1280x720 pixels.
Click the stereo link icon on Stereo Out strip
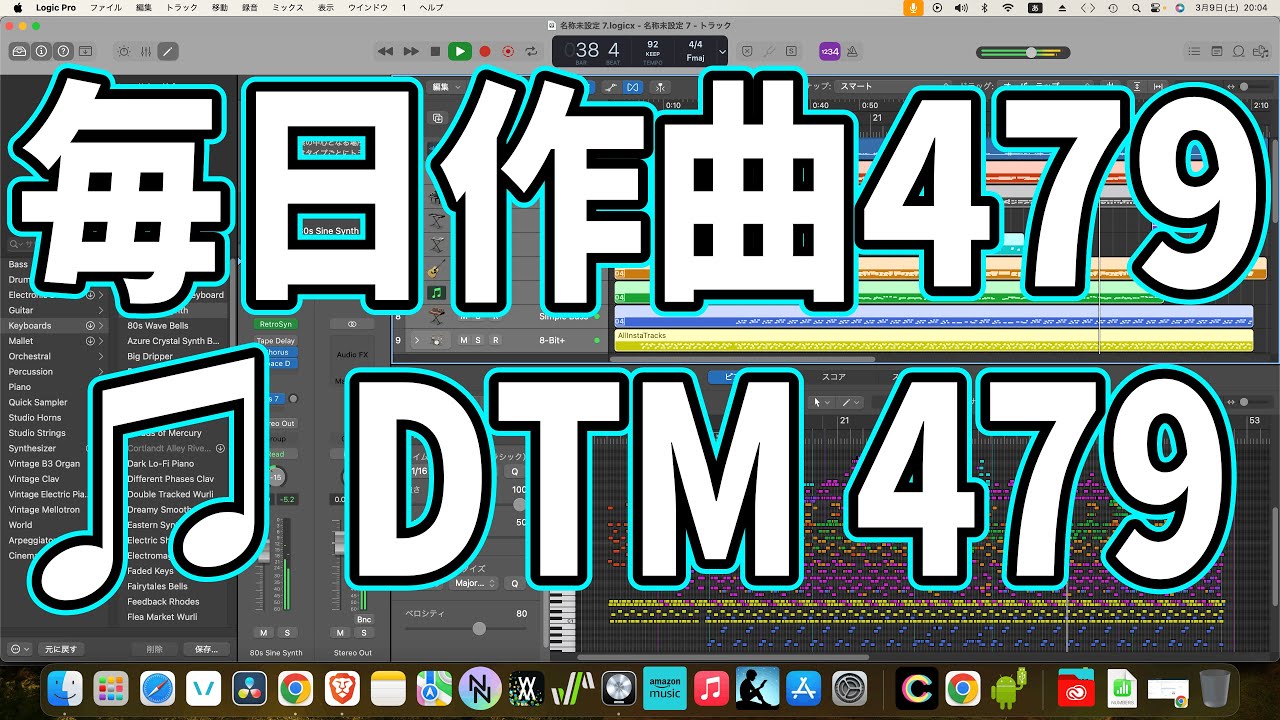[352, 324]
